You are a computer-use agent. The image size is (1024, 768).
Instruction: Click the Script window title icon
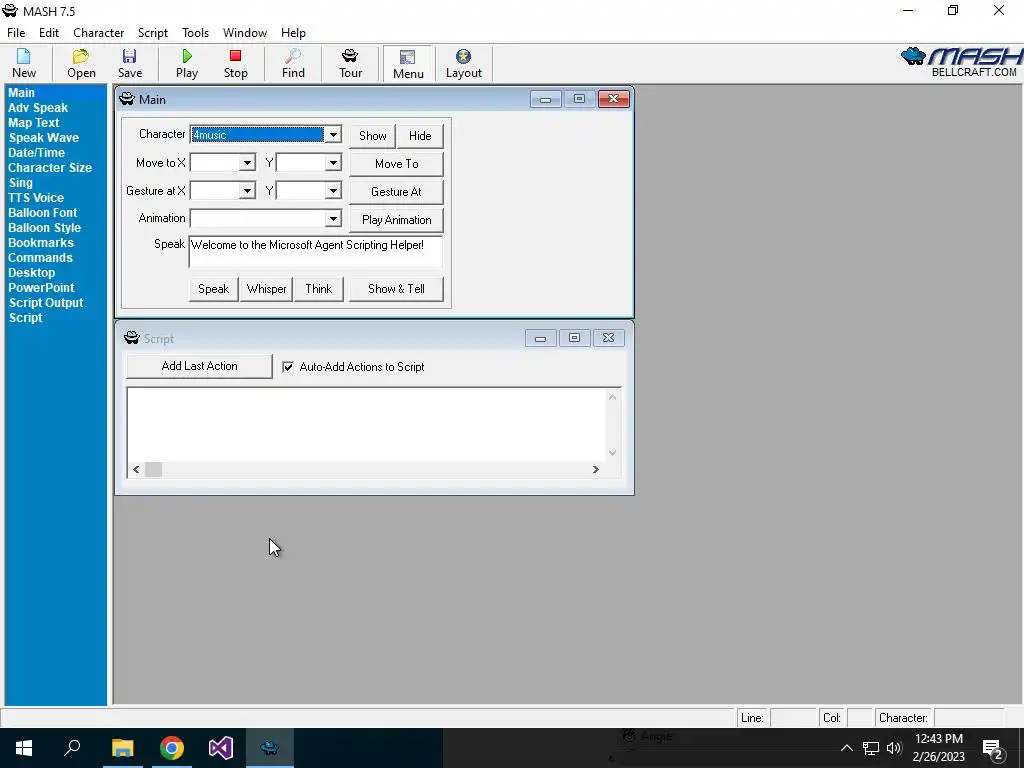[132, 338]
